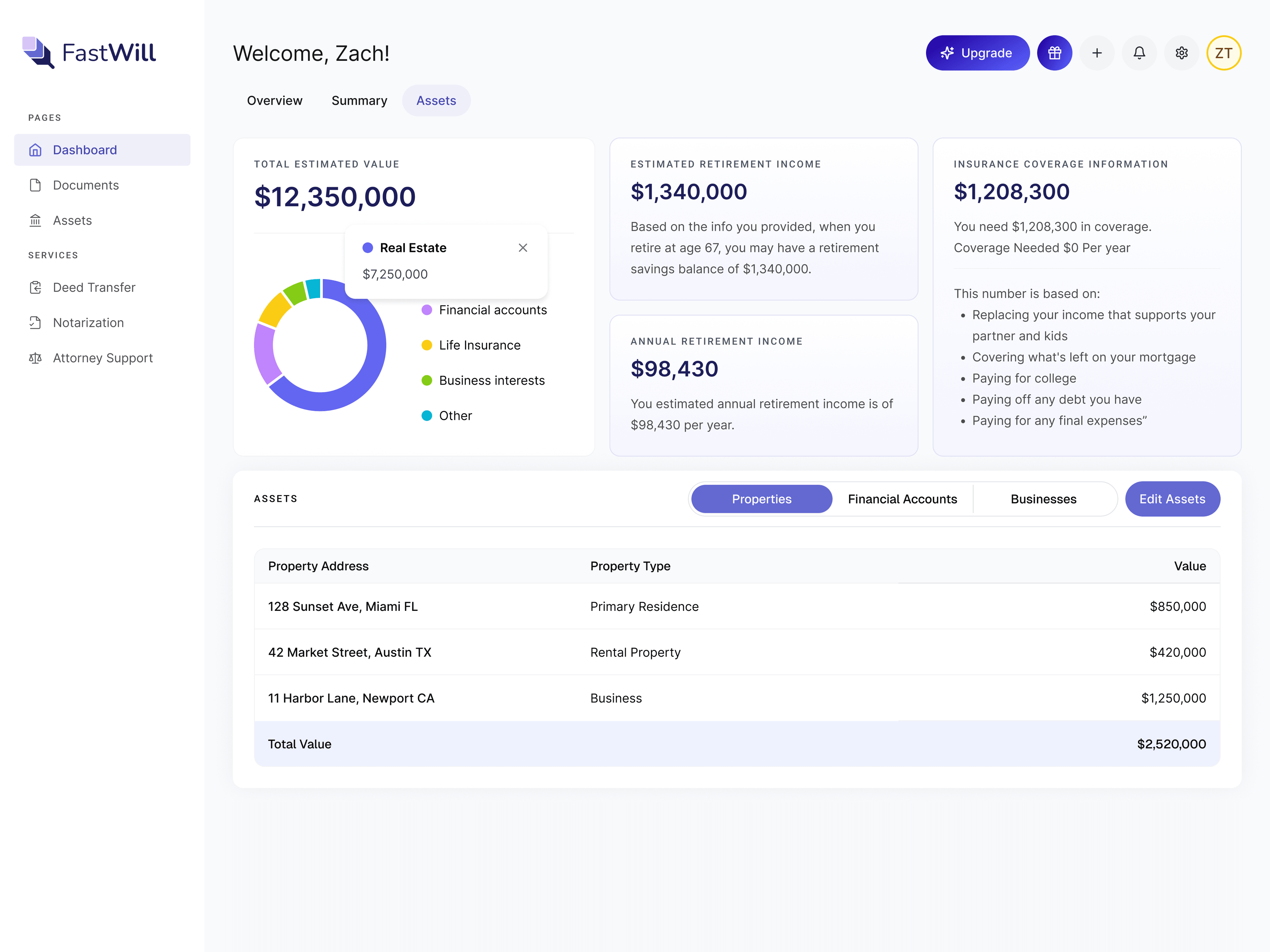Click the Dashboard home icon

click(x=36, y=150)
